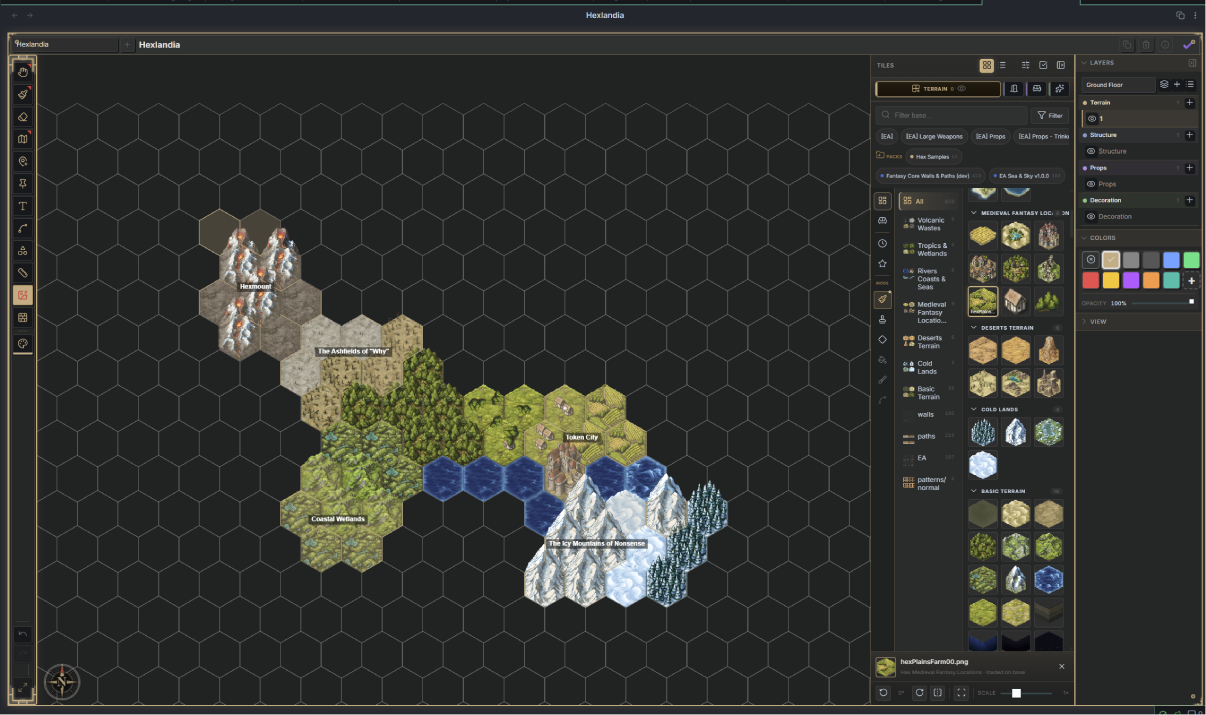Select the curved path tool

point(23,228)
